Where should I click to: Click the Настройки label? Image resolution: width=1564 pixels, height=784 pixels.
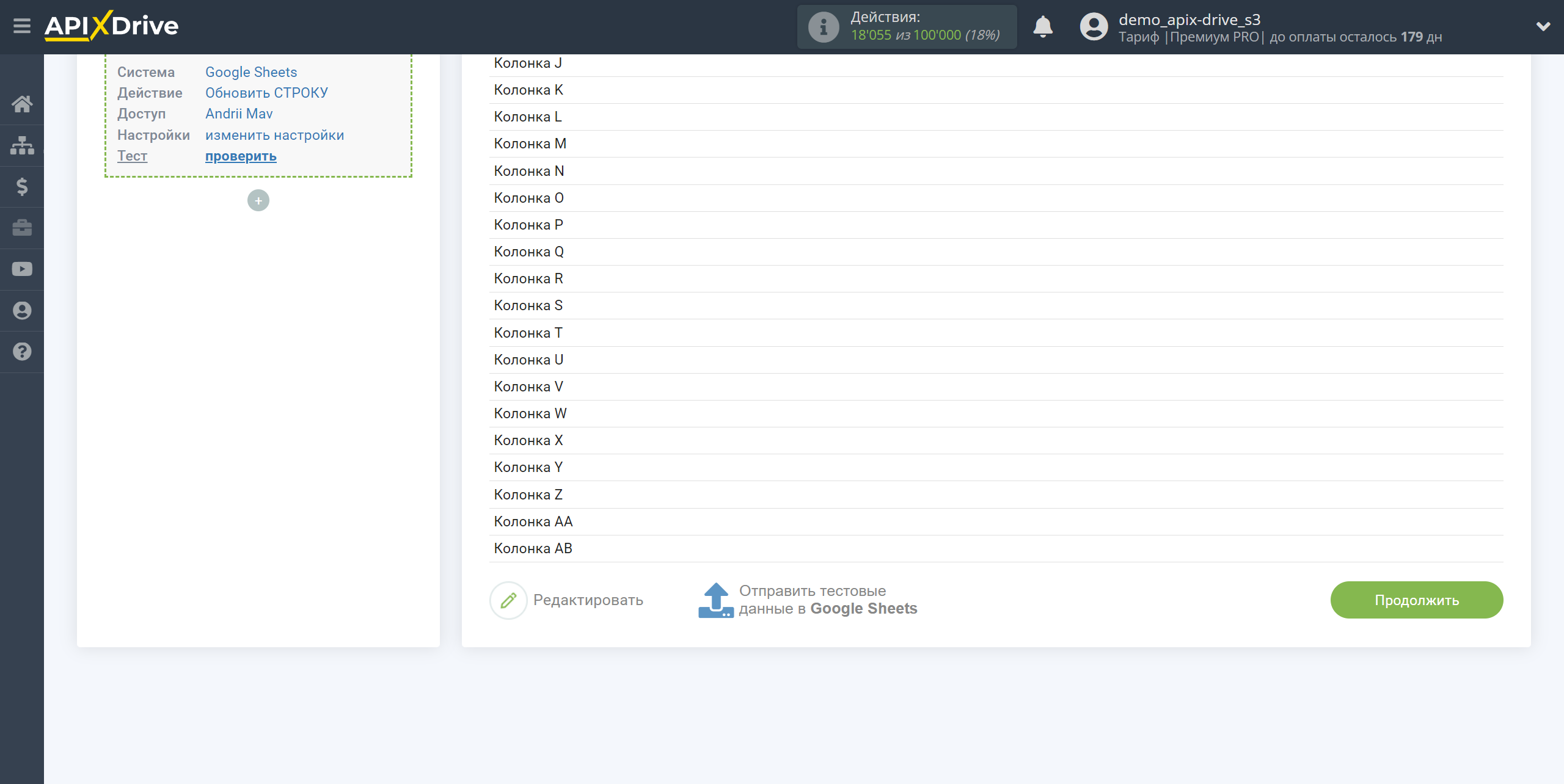(x=153, y=135)
